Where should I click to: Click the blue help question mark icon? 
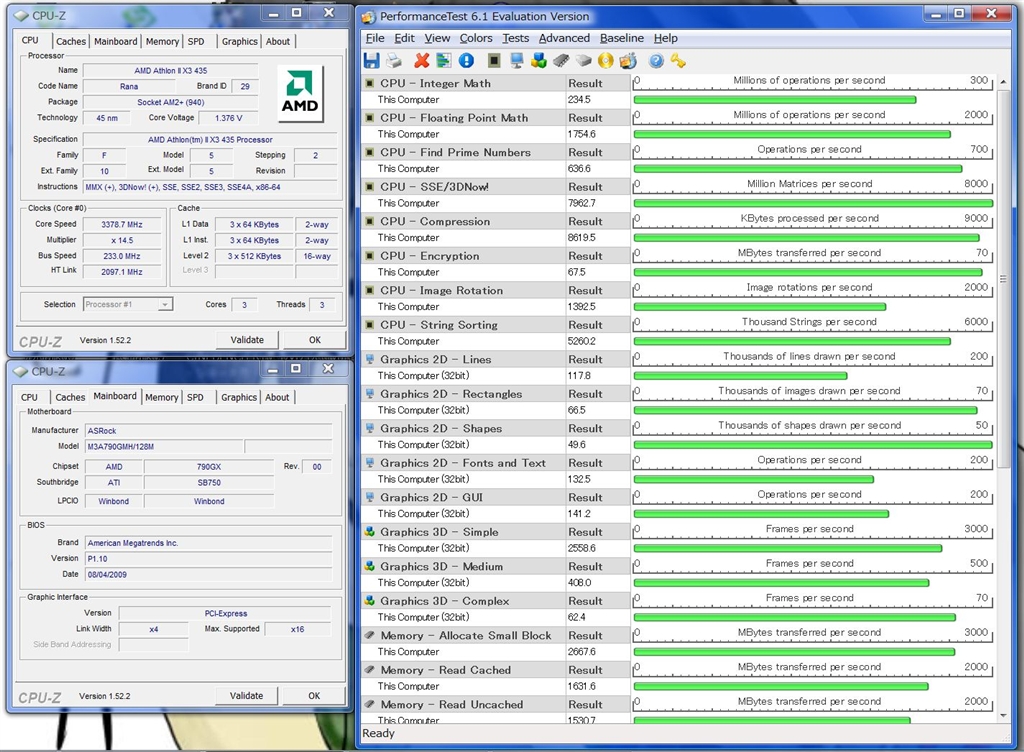[656, 60]
